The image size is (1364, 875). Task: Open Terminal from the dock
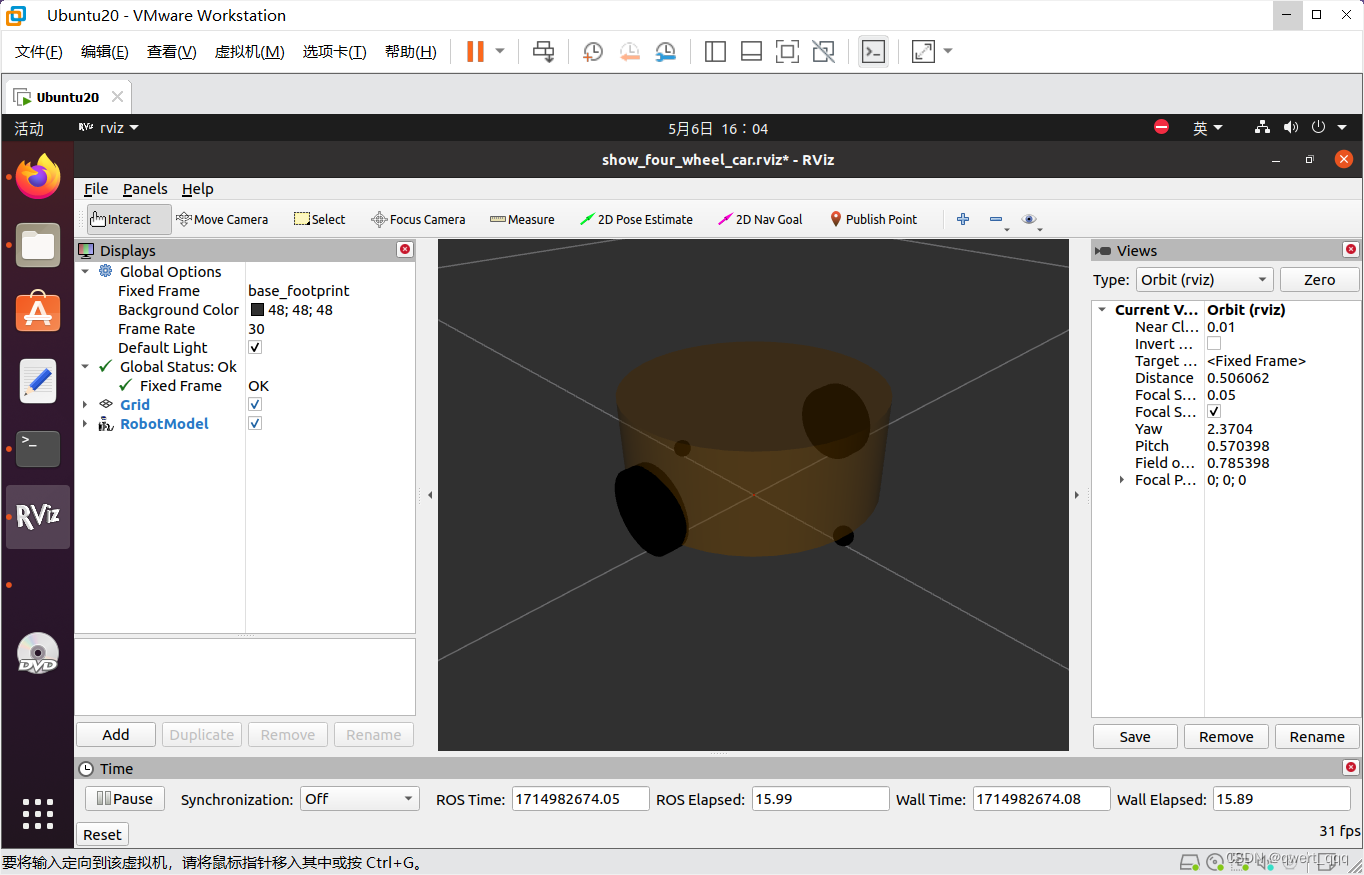(38, 449)
